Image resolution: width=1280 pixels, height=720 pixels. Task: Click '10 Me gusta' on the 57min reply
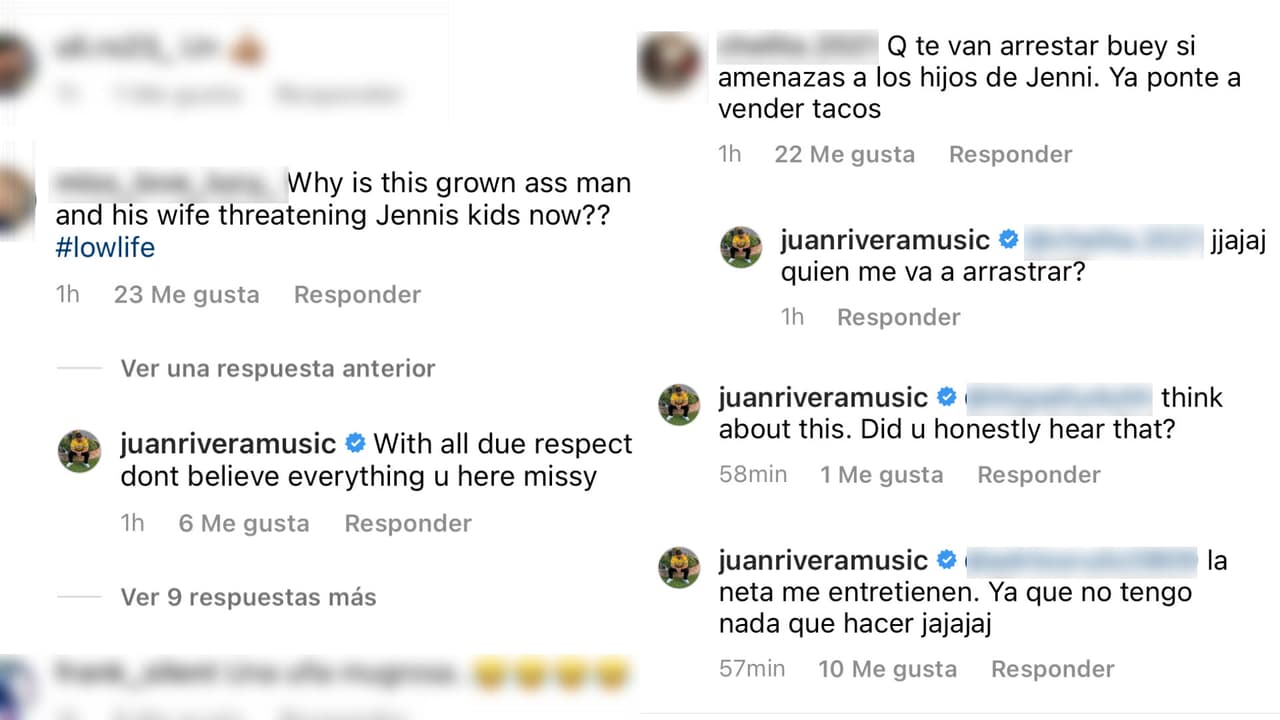click(887, 668)
